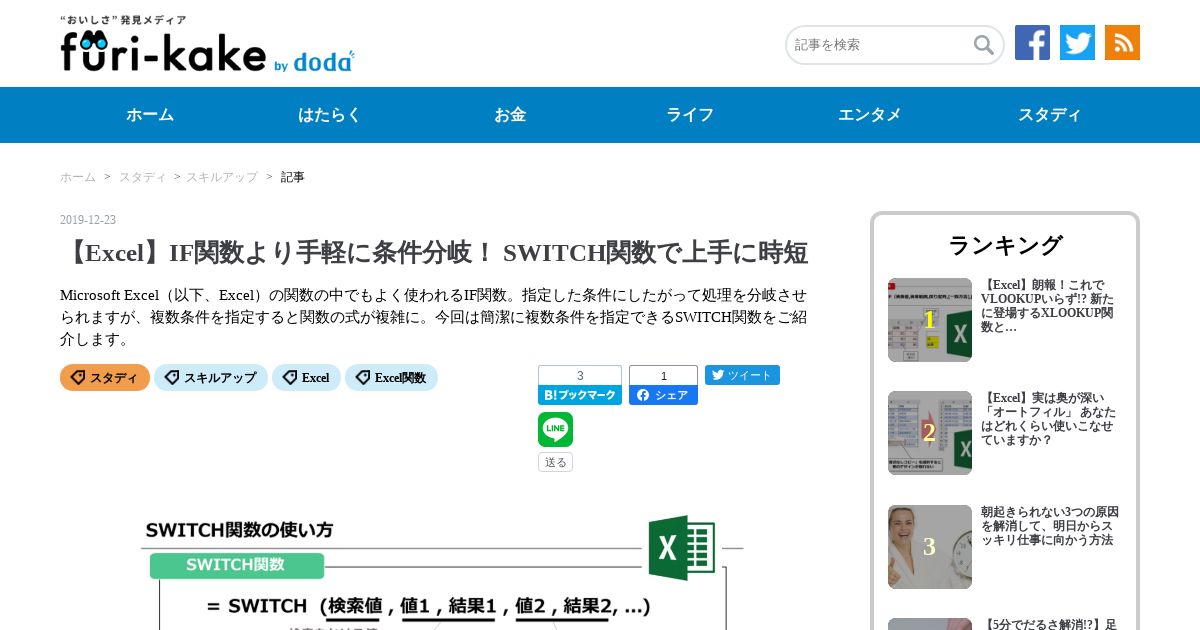Click the doda logo

[x=323, y=63]
